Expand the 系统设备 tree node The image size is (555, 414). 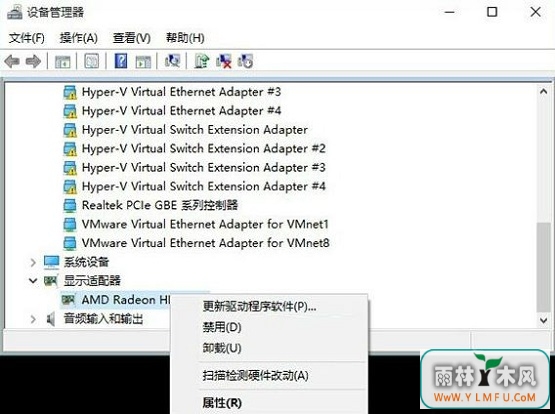coord(33,263)
